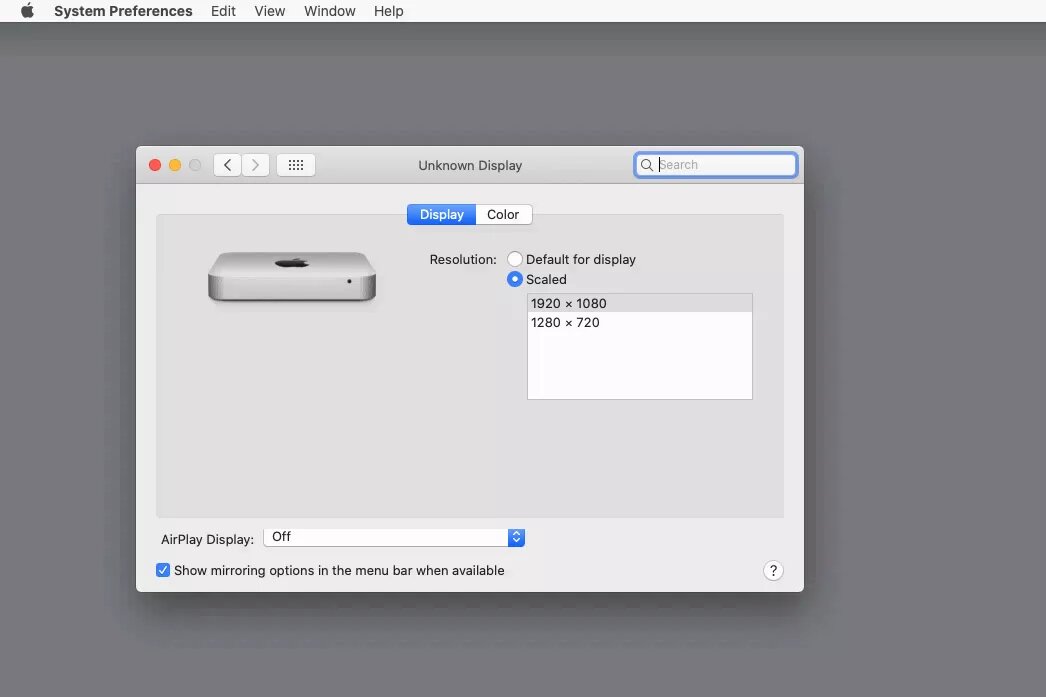1046x697 pixels.
Task: Close the Unknown Display window
Action: pyautogui.click(x=155, y=165)
